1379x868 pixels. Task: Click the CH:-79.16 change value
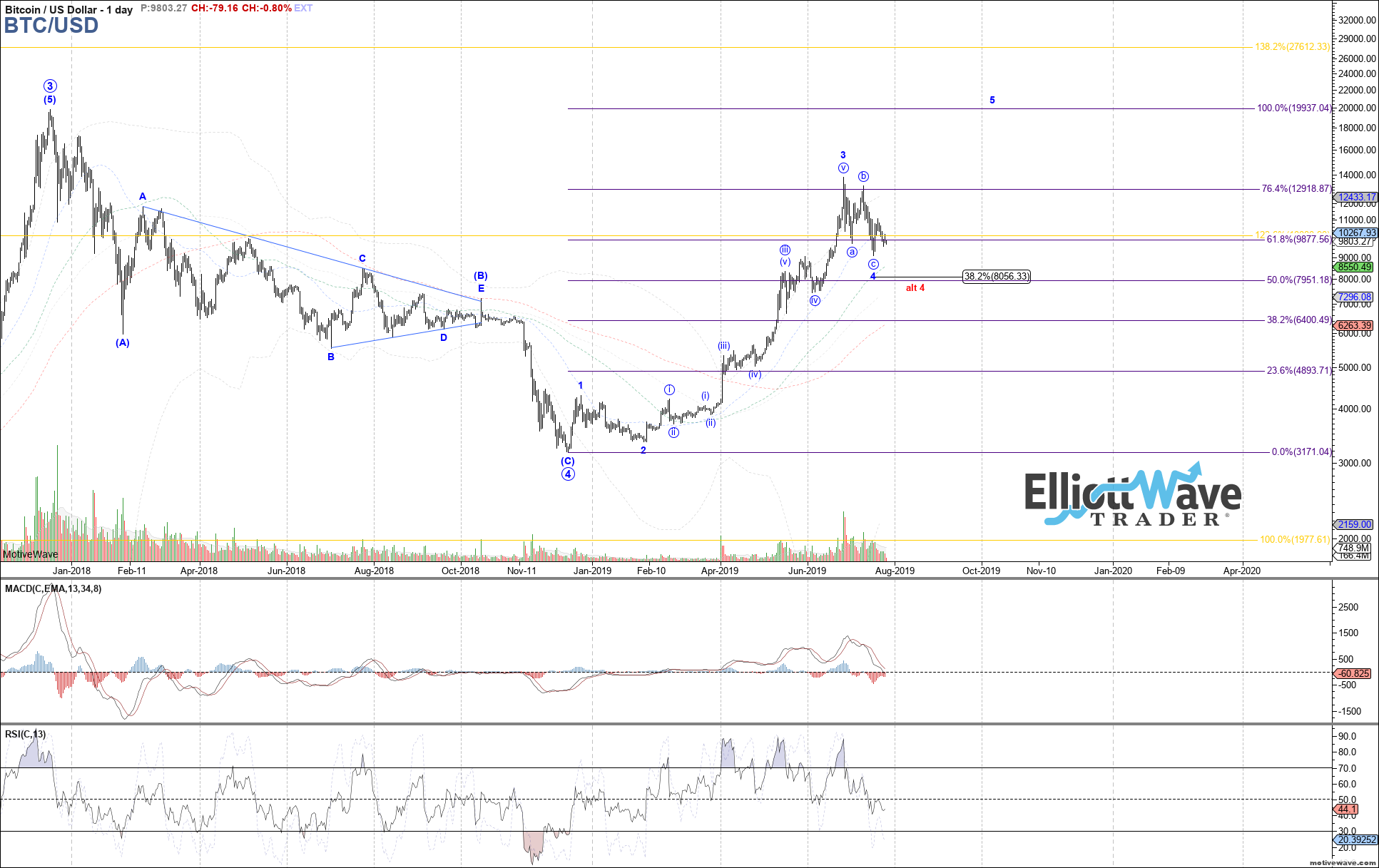215,8
